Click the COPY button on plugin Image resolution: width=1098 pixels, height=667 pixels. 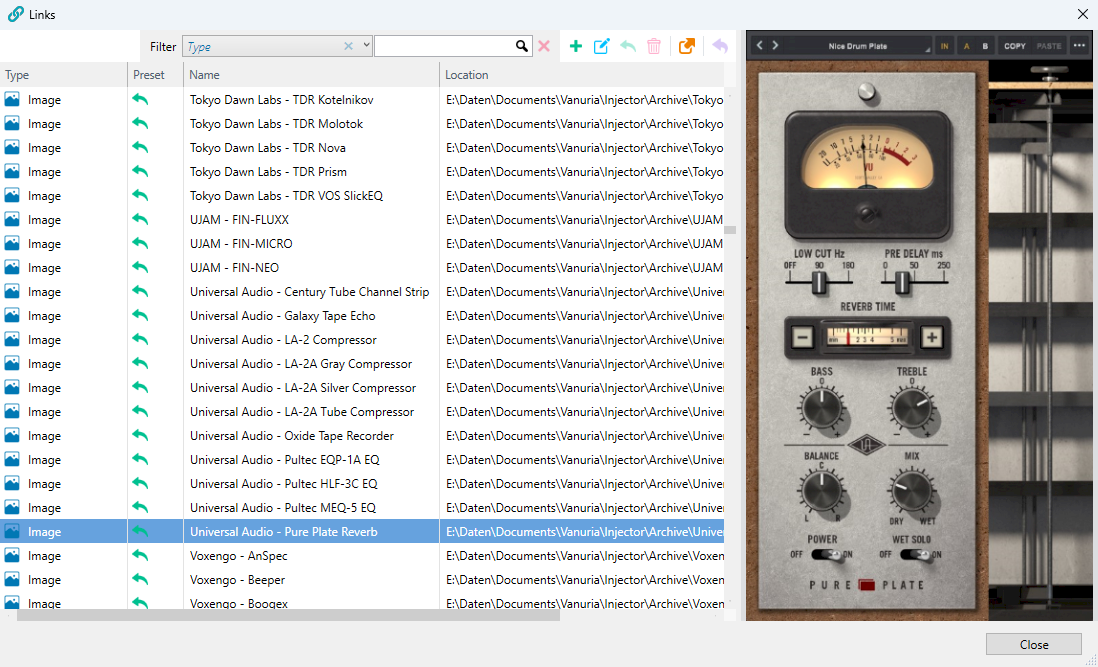point(1015,46)
